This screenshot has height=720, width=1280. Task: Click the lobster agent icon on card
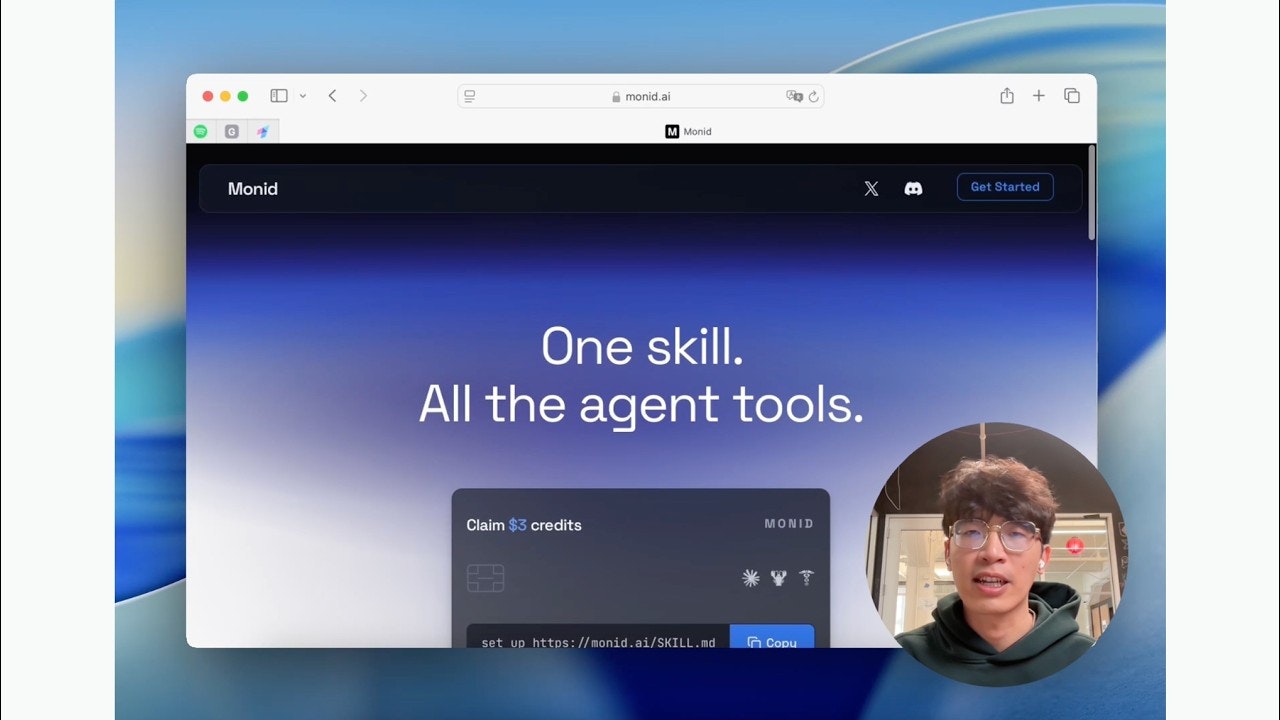tap(779, 577)
